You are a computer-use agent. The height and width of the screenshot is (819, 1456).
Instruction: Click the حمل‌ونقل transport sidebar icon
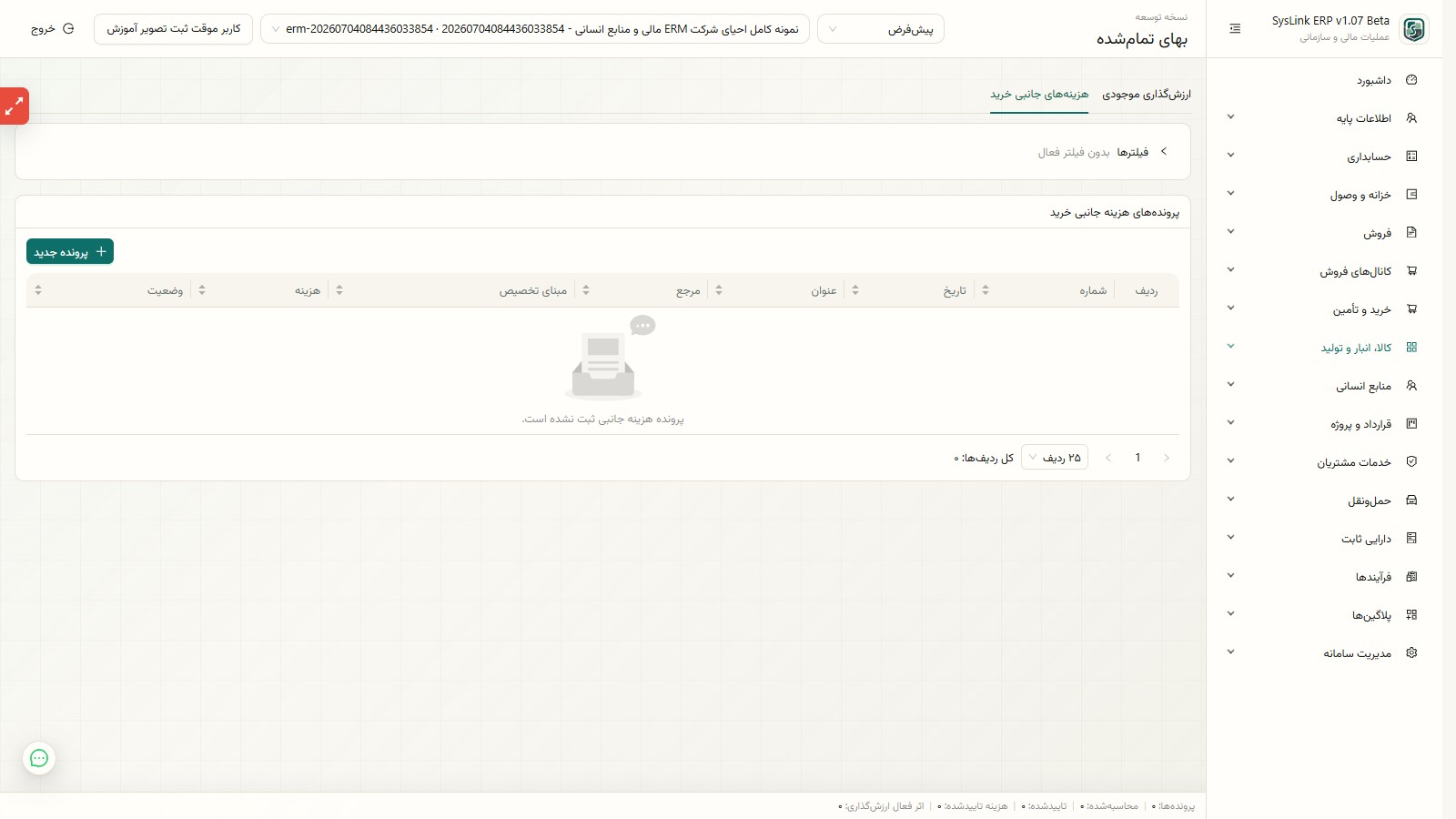(x=1411, y=500)
